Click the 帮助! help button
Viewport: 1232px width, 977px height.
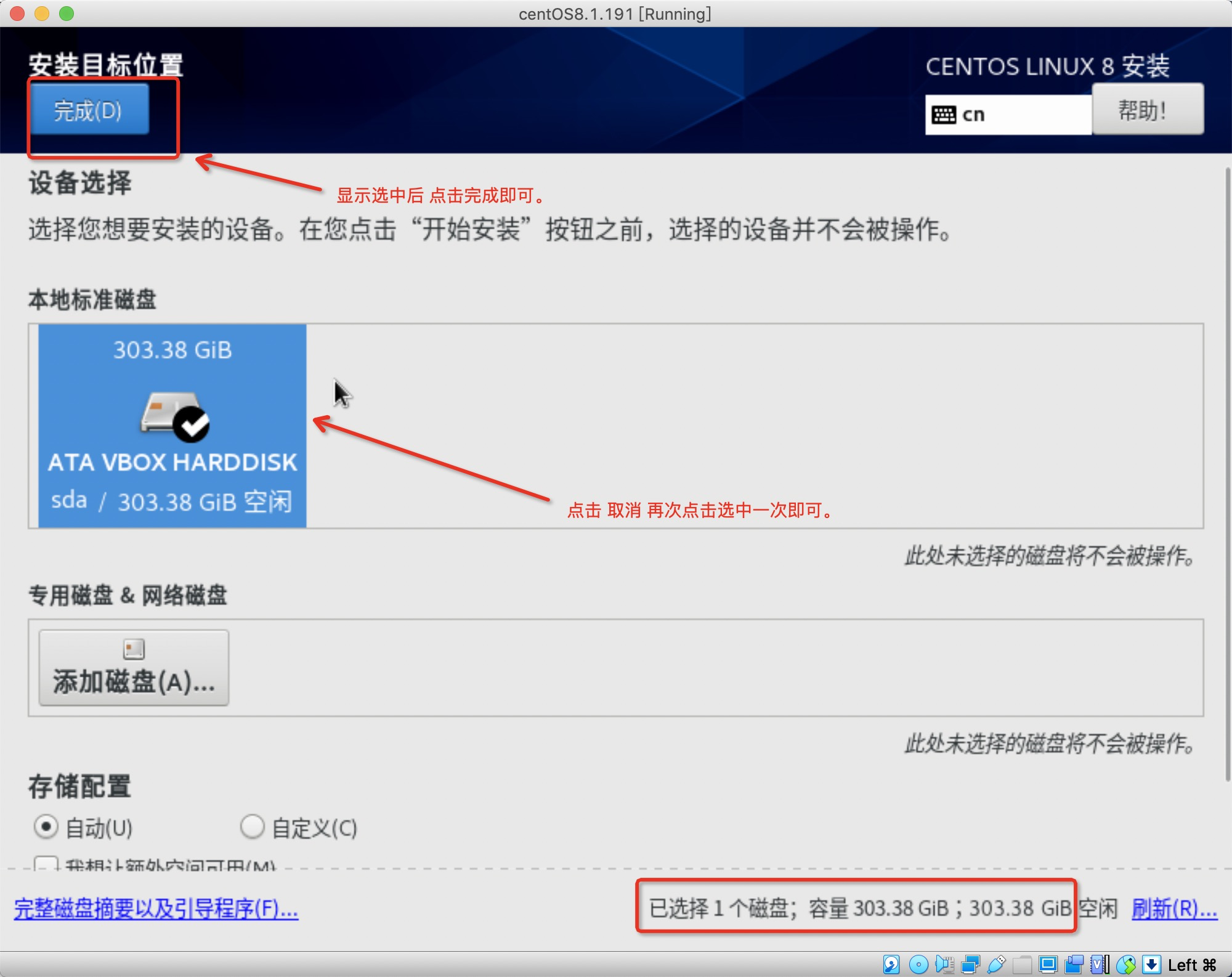coord(1148,111)
